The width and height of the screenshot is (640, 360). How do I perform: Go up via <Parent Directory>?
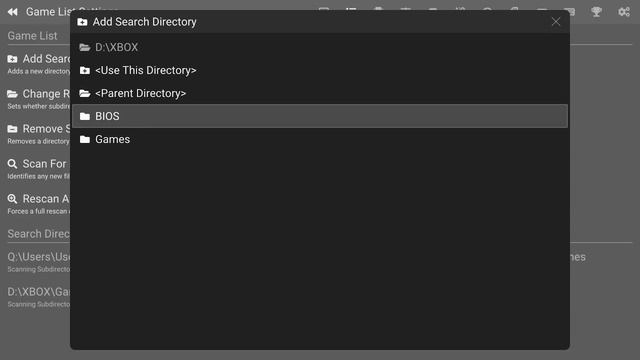click(x=320, y=93)
